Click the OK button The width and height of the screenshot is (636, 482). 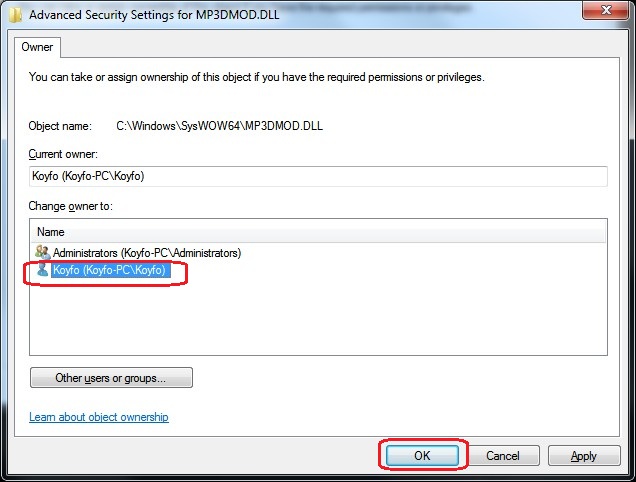tap(422, 456)
